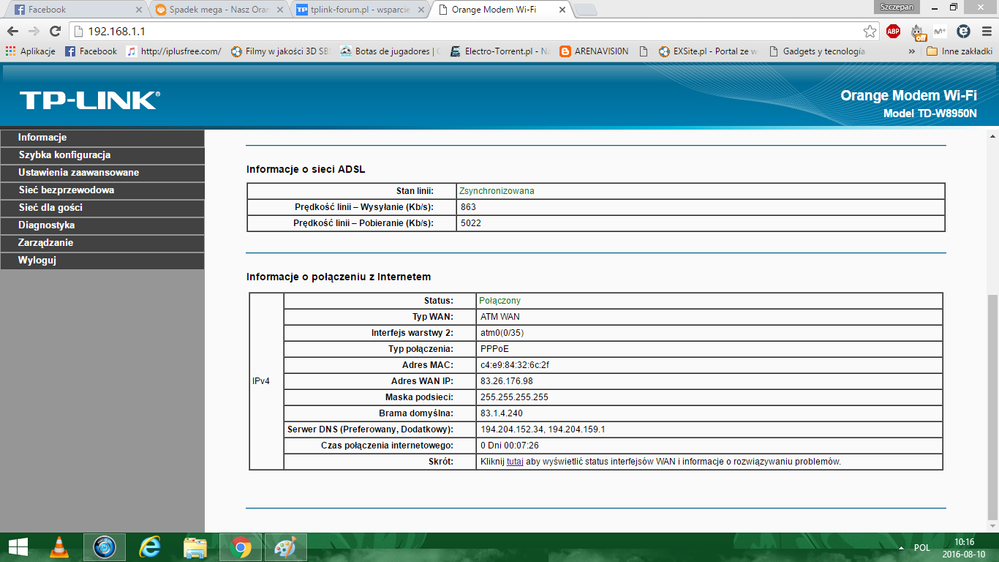This screenshot has height=562, width=999.
Task: Open File Explorer from the taskbar
Action: [195, 547]
